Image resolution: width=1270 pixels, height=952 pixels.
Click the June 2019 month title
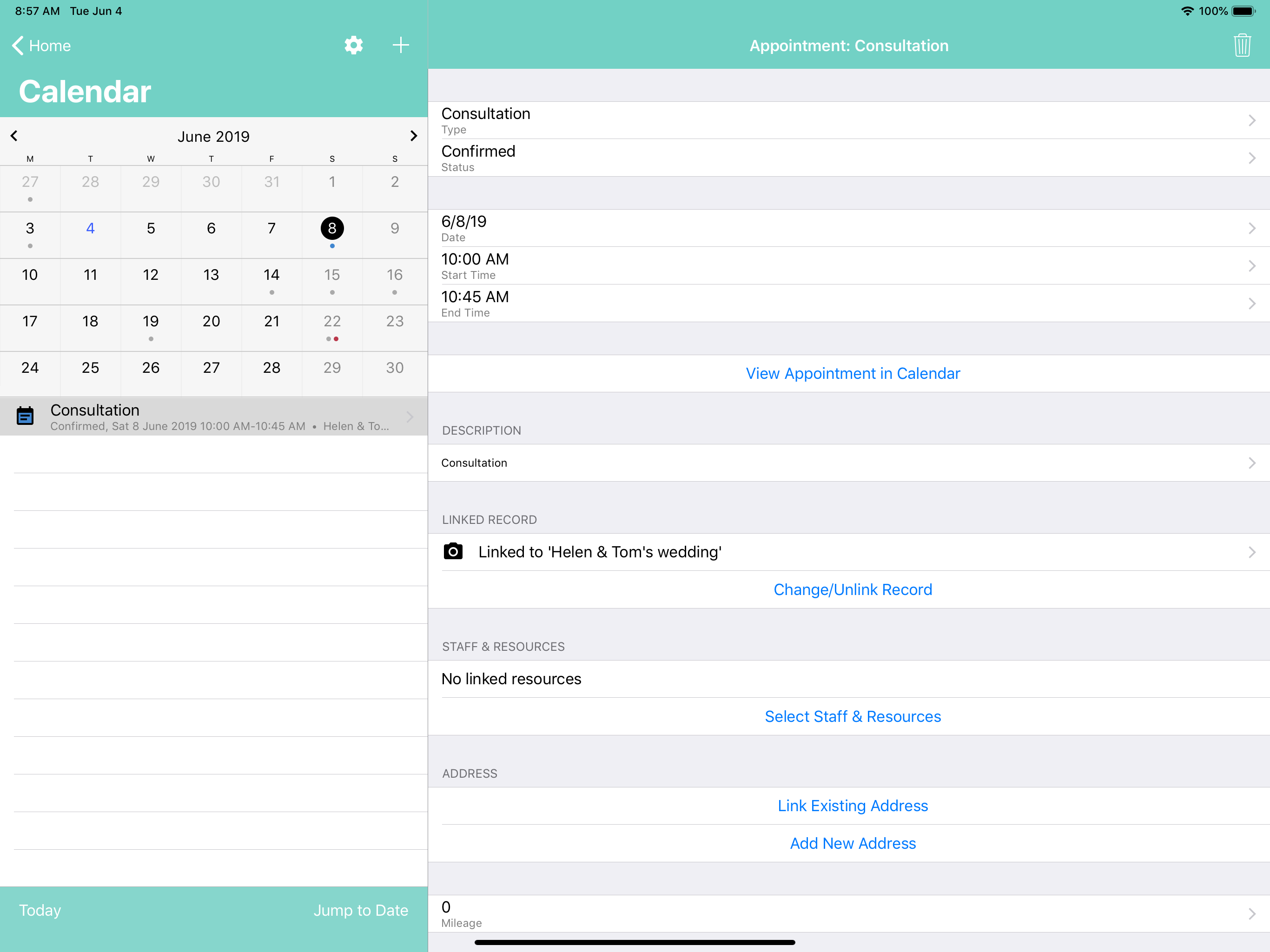[213, 137]
